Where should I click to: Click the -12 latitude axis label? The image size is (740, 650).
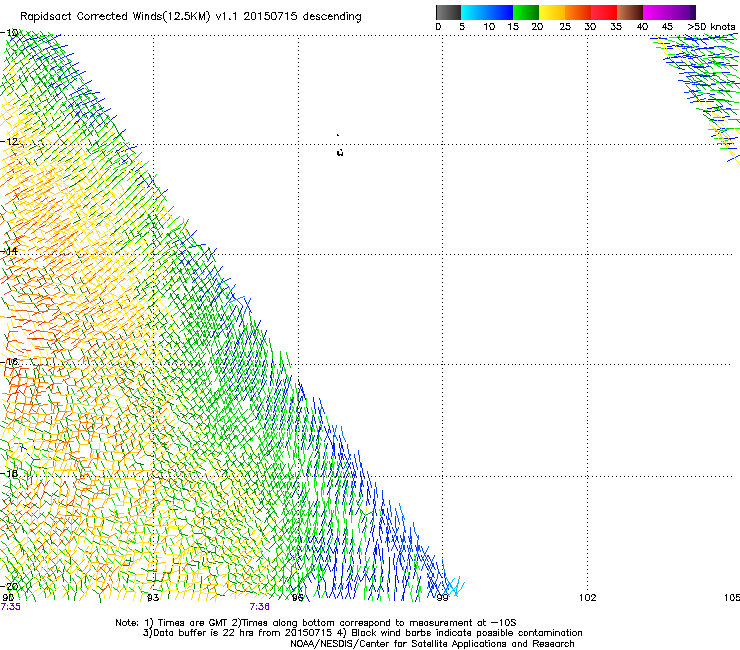(9, 142)
